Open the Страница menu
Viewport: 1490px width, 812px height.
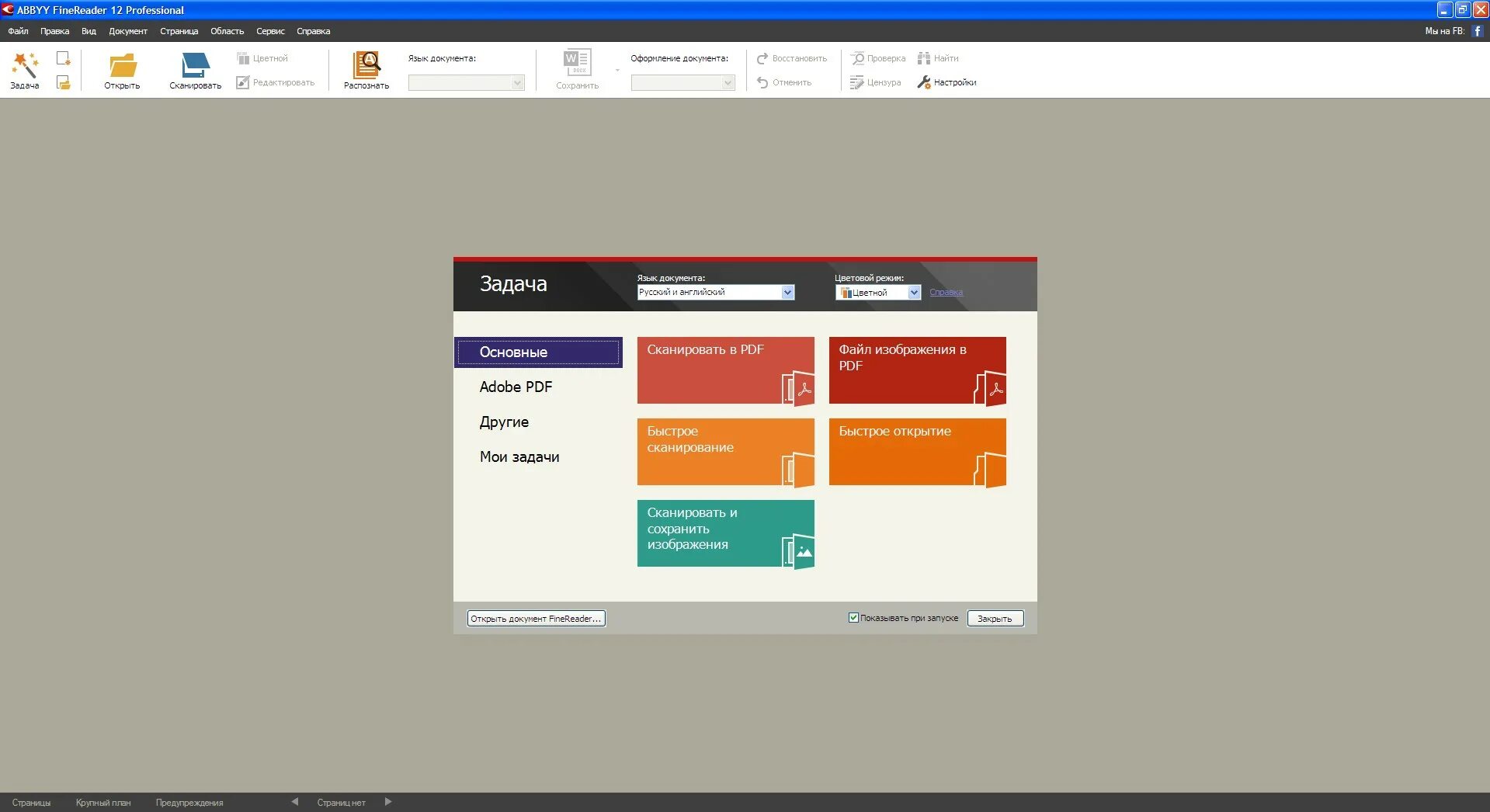point(179,31)
